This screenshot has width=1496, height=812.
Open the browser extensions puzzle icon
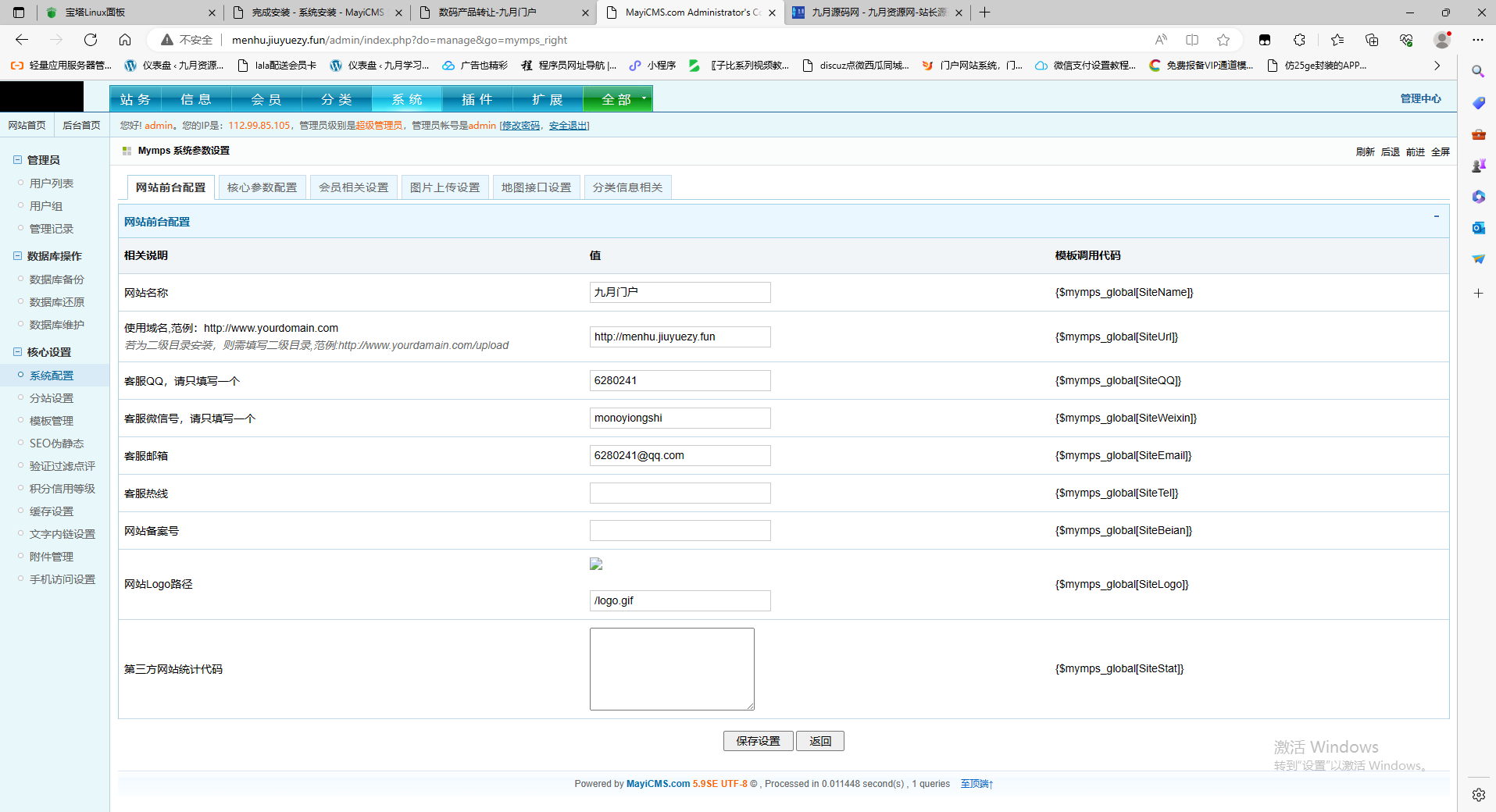click(1299, 40)
